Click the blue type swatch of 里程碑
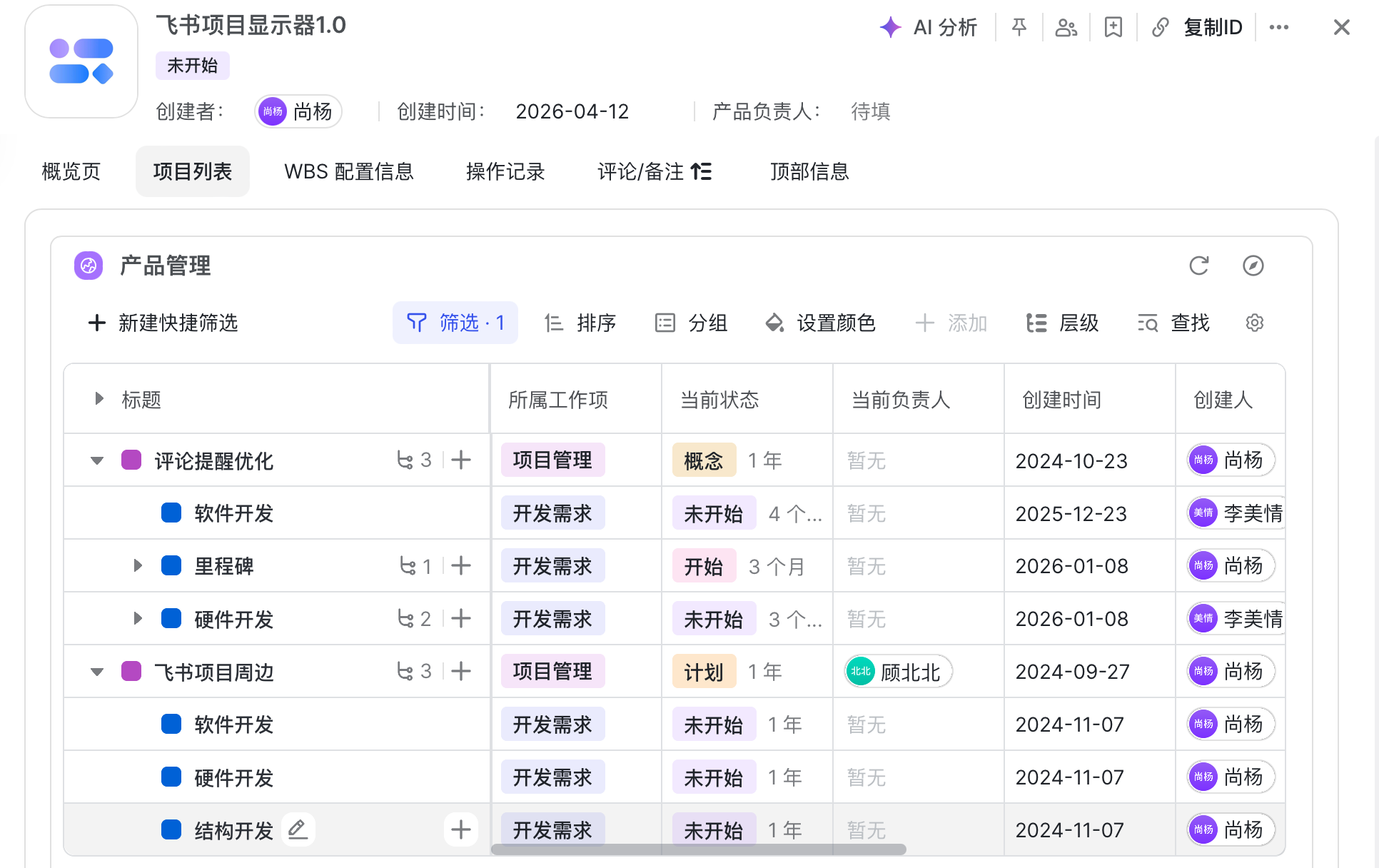Viewport: 1379px width, 868px height. 171,565
